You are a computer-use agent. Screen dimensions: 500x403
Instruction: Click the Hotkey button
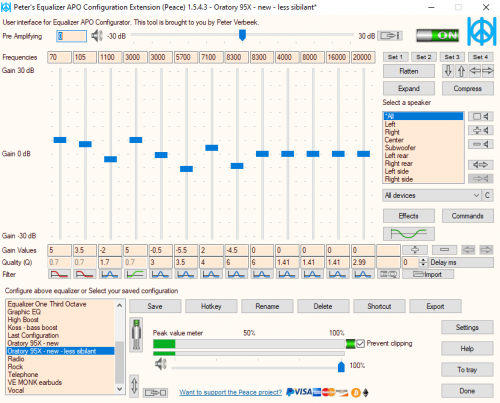tap(211, 306)
